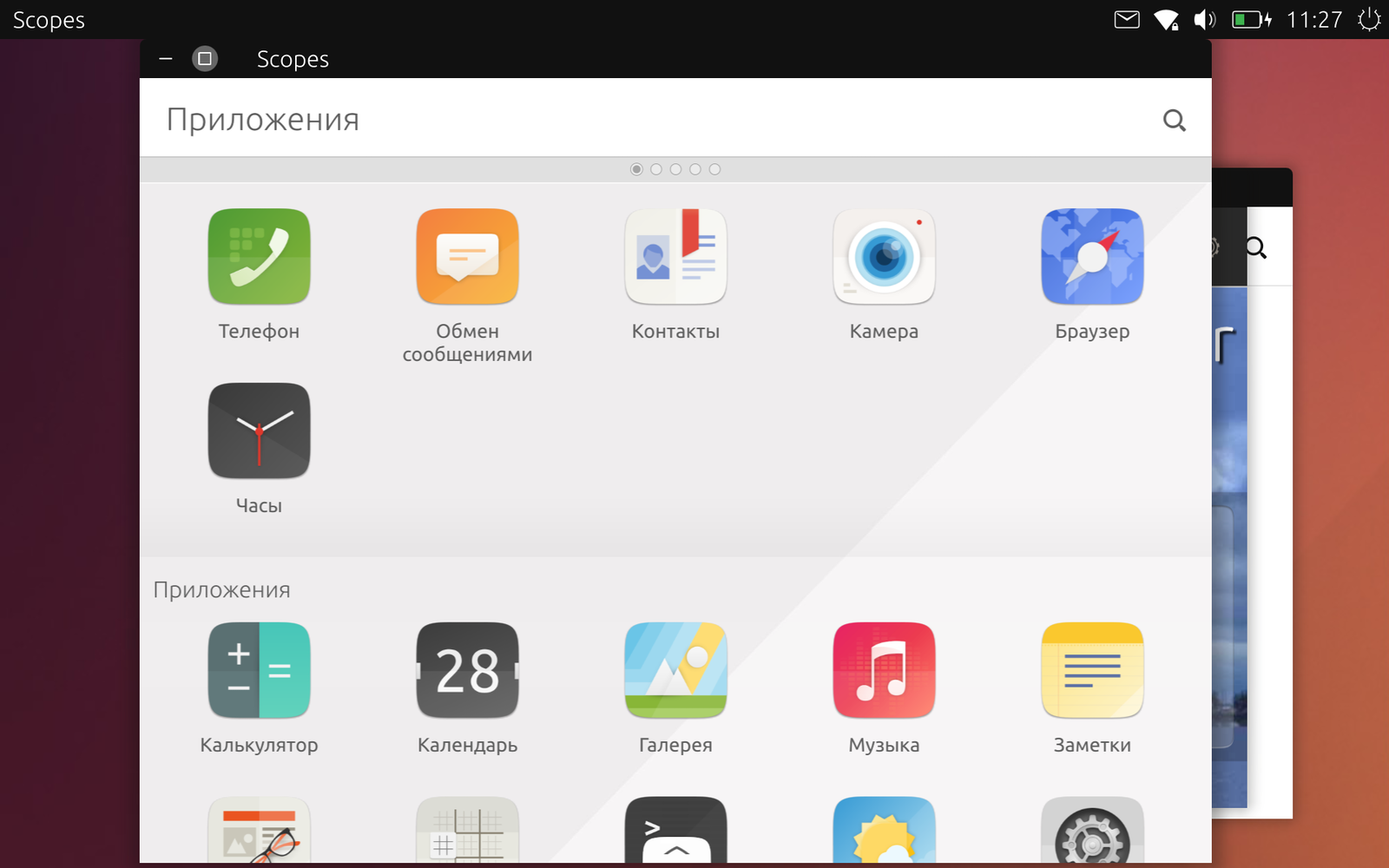Click the Приложения section heading above Калькулятор

(x=222, y=590)
